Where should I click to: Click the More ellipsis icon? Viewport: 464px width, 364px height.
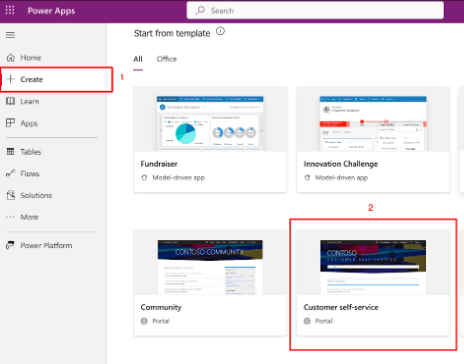(x=10, y=217)
